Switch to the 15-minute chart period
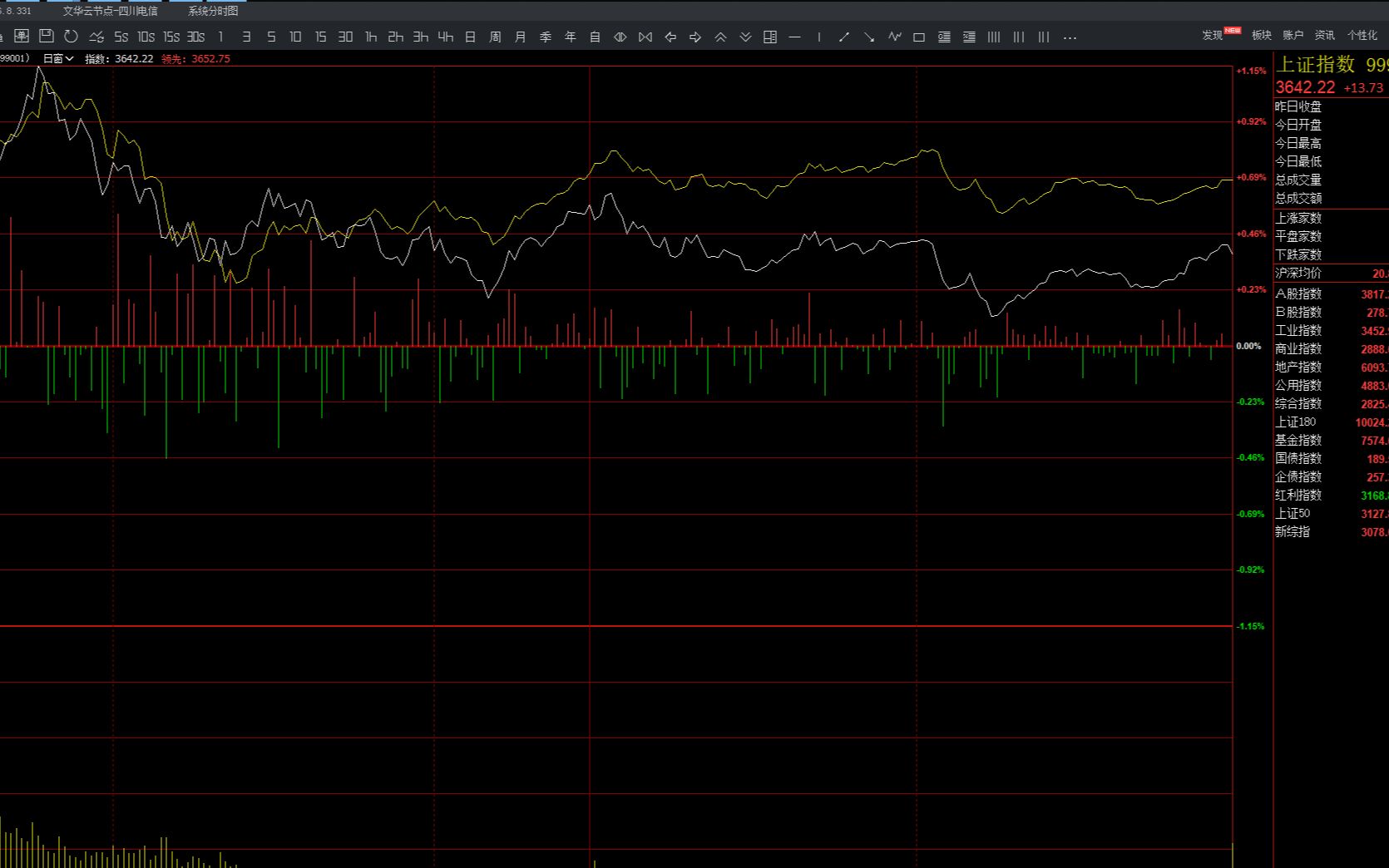 pyautogui.click(x=321, y=37)
